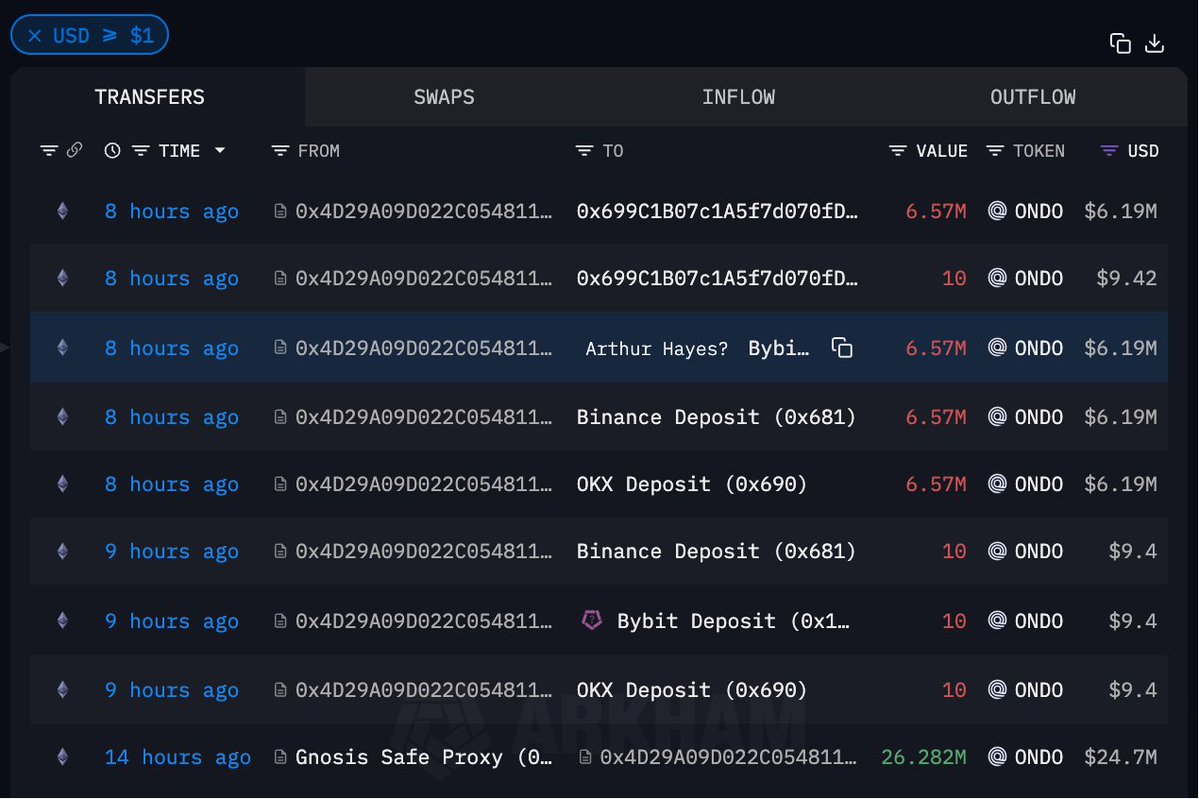Viewport: 1199px width, 799px height.
Task: Open contract icon before Gnosis Safe Proxy
Action: click(x=281, y=757)
